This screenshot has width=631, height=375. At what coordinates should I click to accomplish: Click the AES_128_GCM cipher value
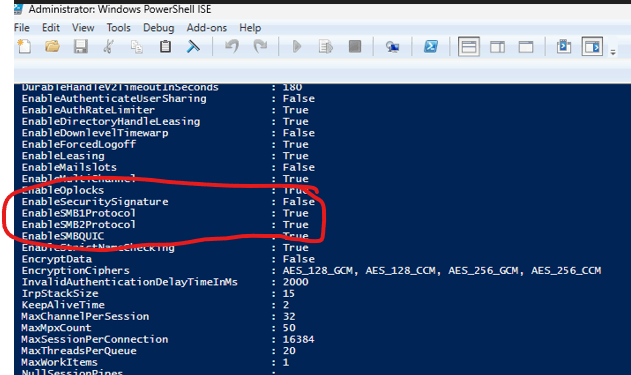pos(319,270)
